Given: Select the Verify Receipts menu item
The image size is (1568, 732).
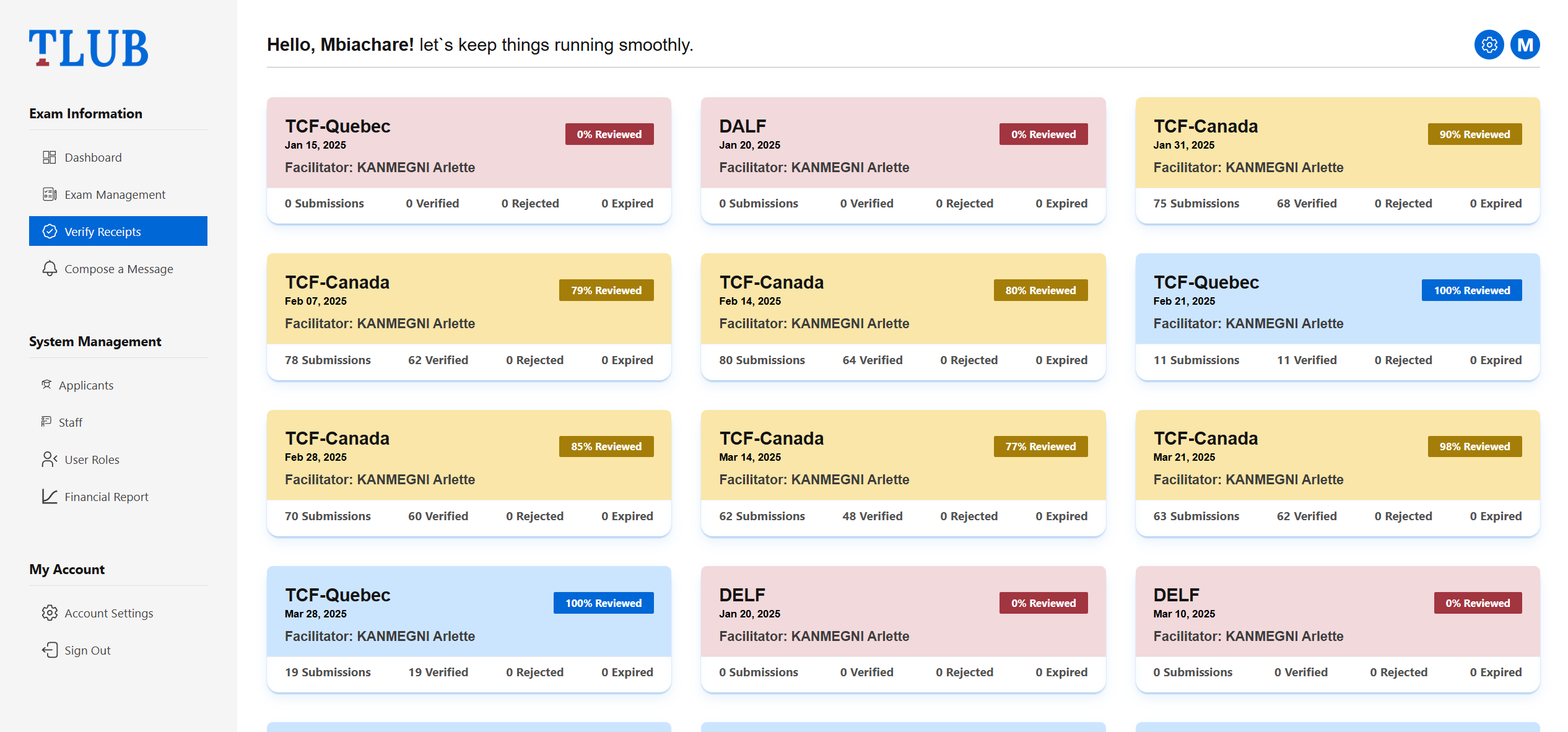Looking at the screenshot, I should tap(118, 231).
